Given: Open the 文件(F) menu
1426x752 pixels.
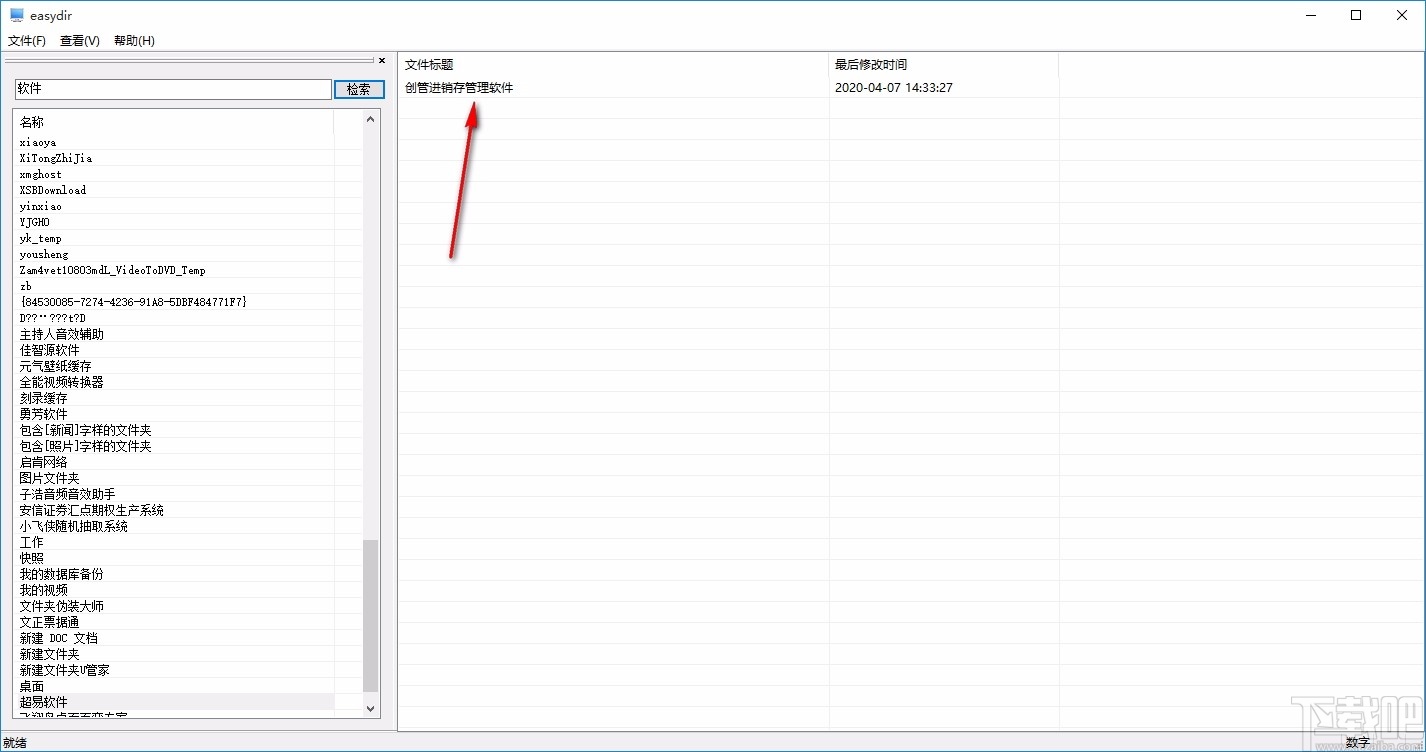Looking at the screenshot, I should click(x=27, y=41).
